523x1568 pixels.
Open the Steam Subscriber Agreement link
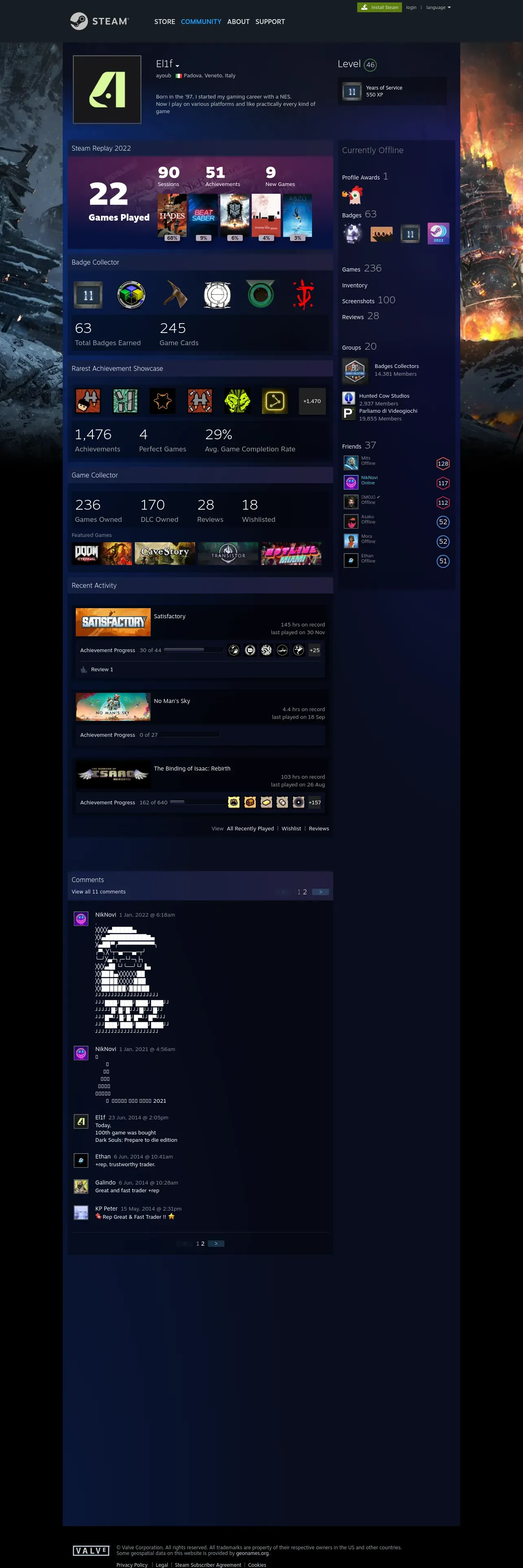pyautogui.click(x=208, y=1564)
